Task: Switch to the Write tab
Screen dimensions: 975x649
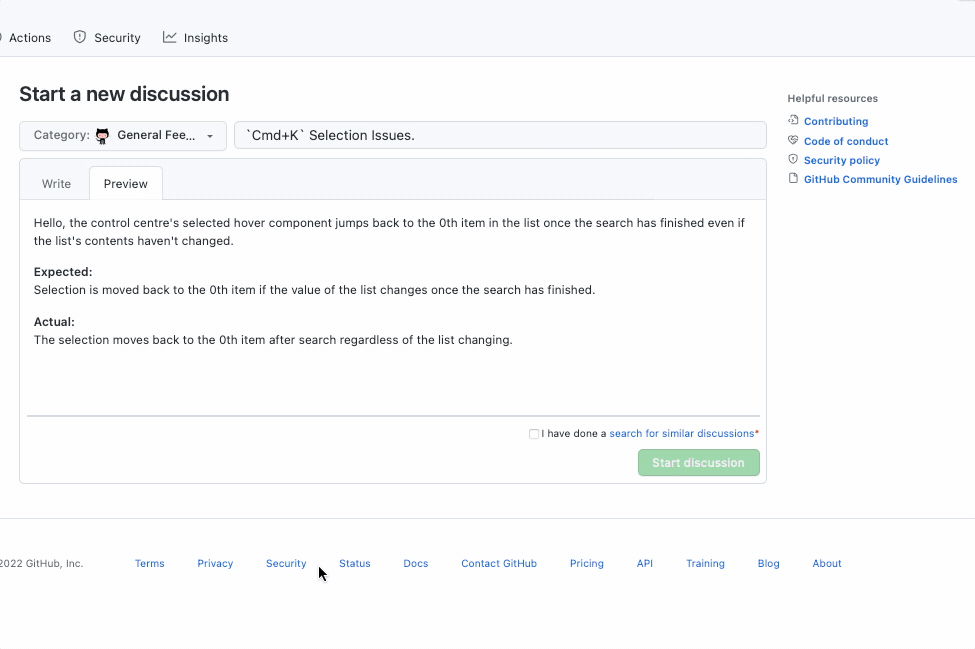Action: [x=55, y=183]
